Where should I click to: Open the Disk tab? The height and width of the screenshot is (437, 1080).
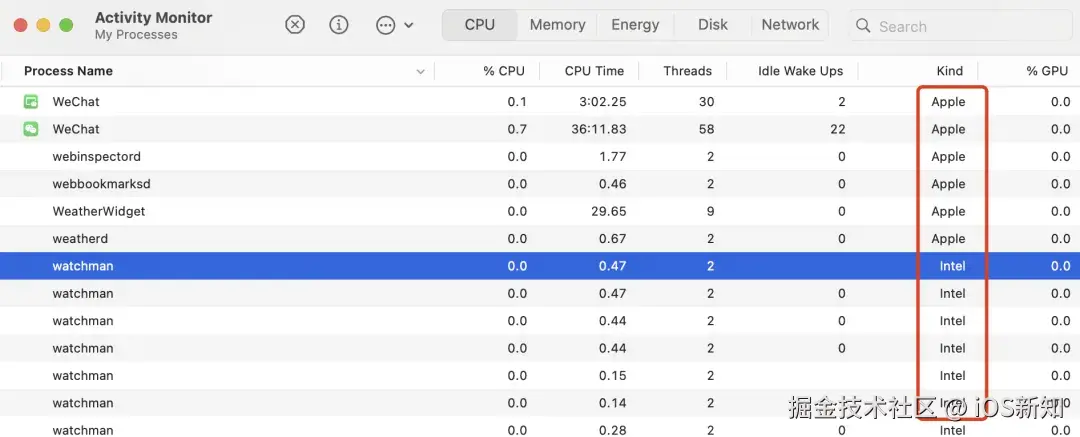coord(713,25)
